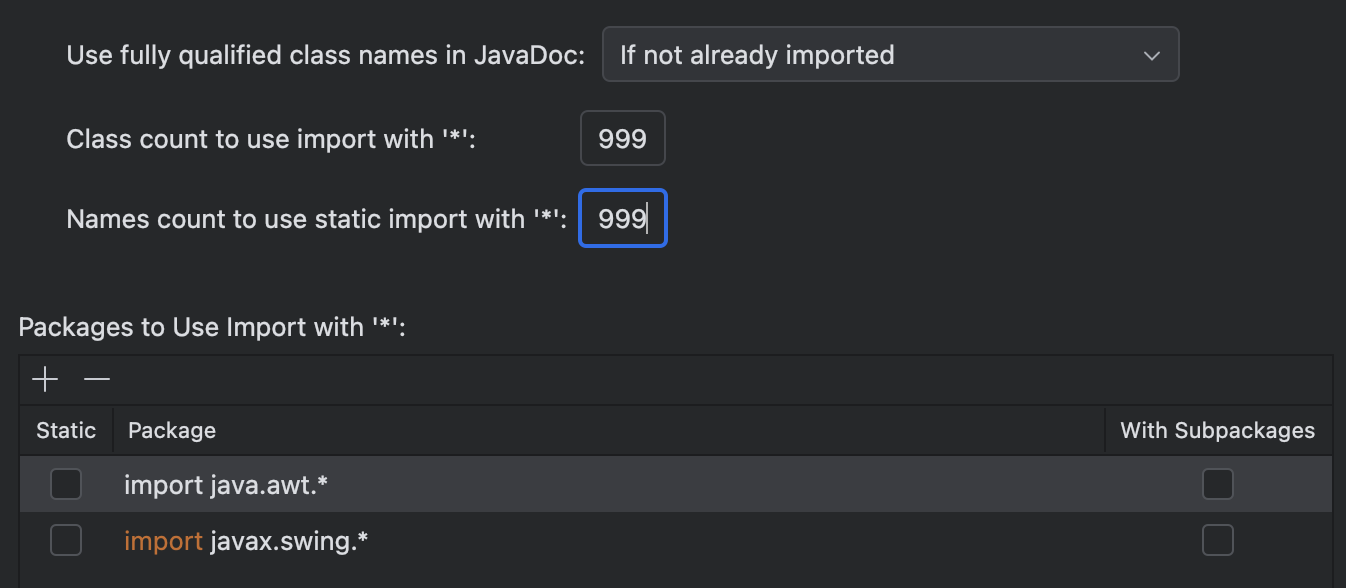Enable the Static checkbox for javax.swing.*
The height and width of the screenshot is (588, 1346).
coord(66,540)
